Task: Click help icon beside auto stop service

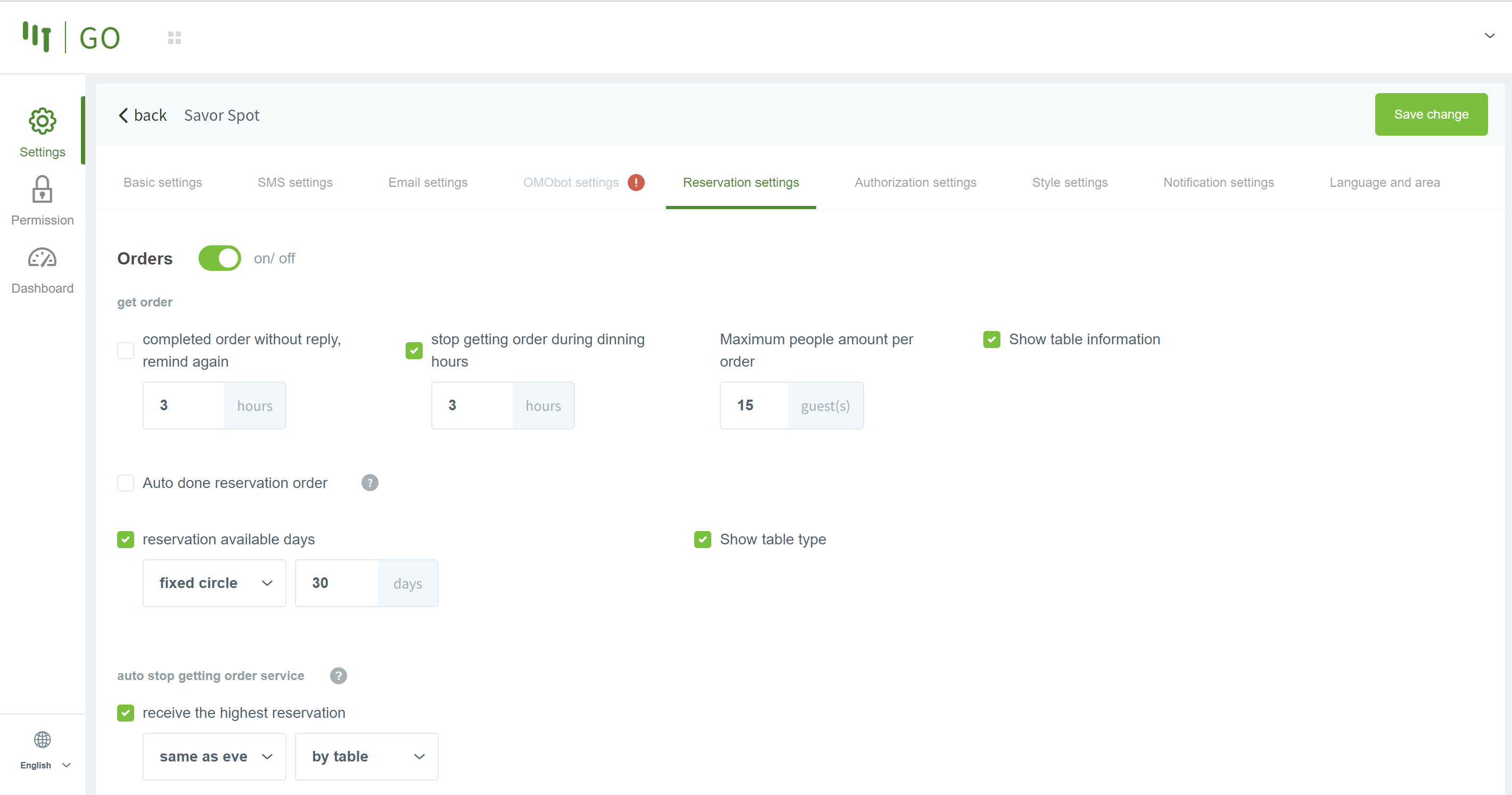Action: coord(338,676)
